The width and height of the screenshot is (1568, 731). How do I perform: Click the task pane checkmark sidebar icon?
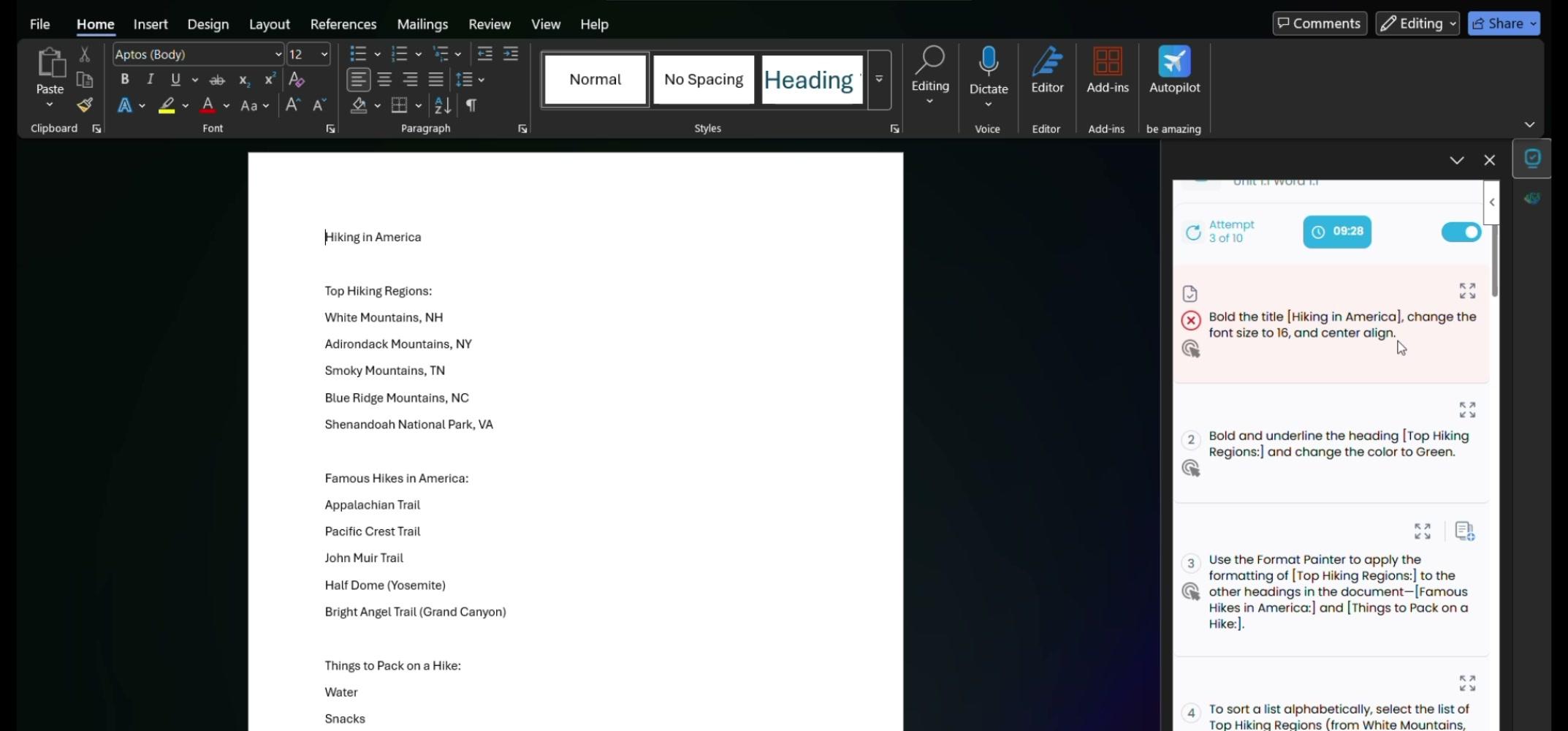click(1532, 159)
